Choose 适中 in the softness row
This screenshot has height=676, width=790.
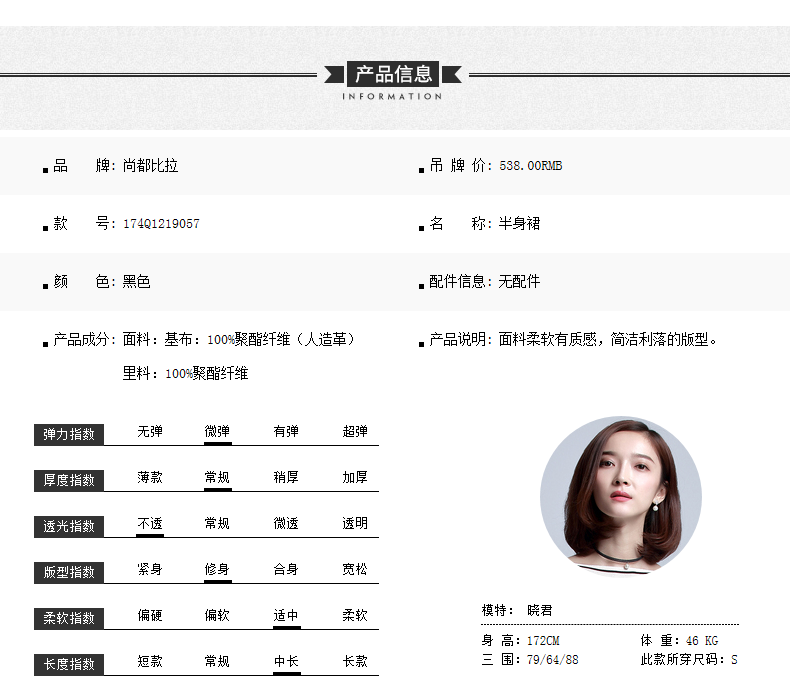[286, 615]
